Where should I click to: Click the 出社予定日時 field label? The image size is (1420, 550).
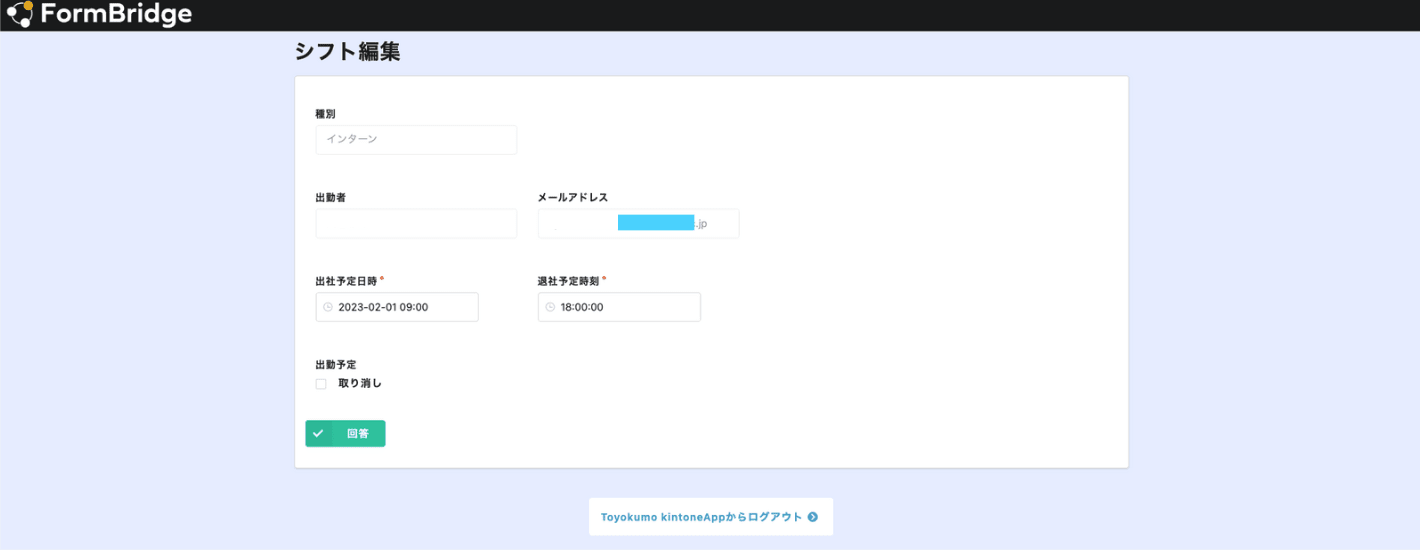point(346,281)
